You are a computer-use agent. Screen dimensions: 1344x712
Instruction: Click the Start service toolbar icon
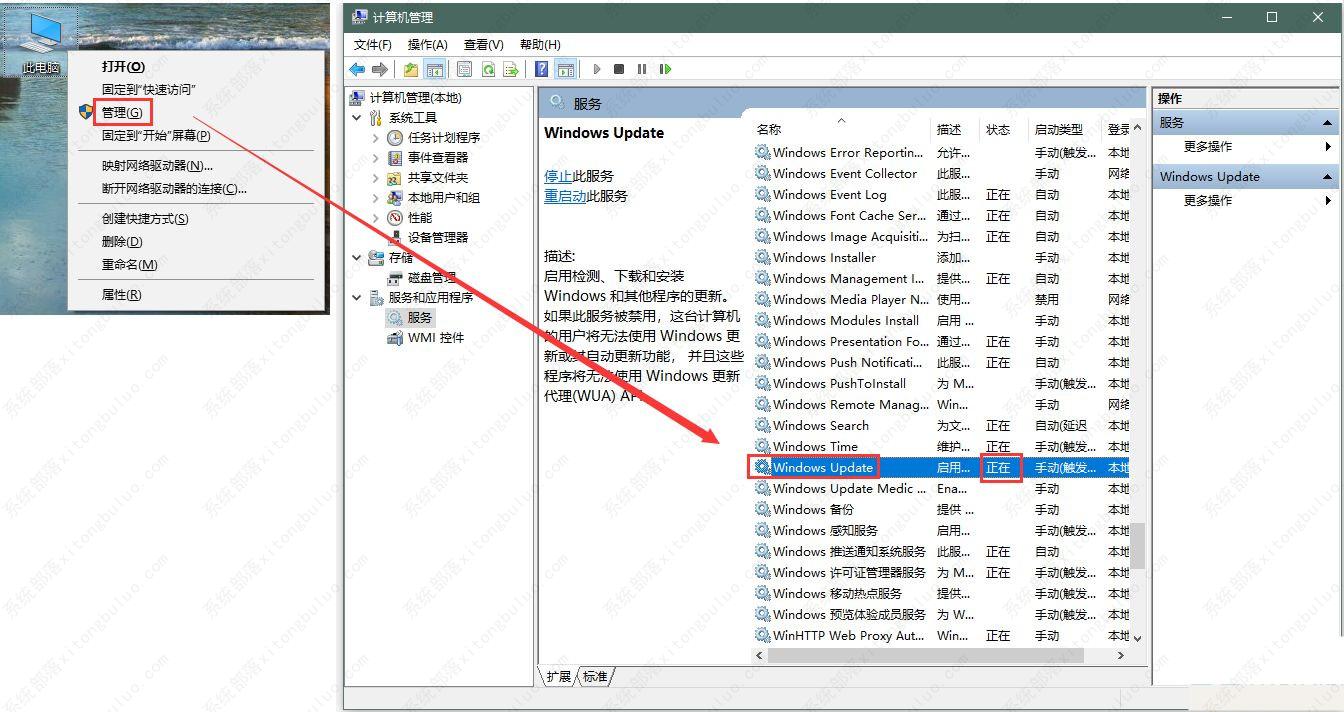[598, 69]
